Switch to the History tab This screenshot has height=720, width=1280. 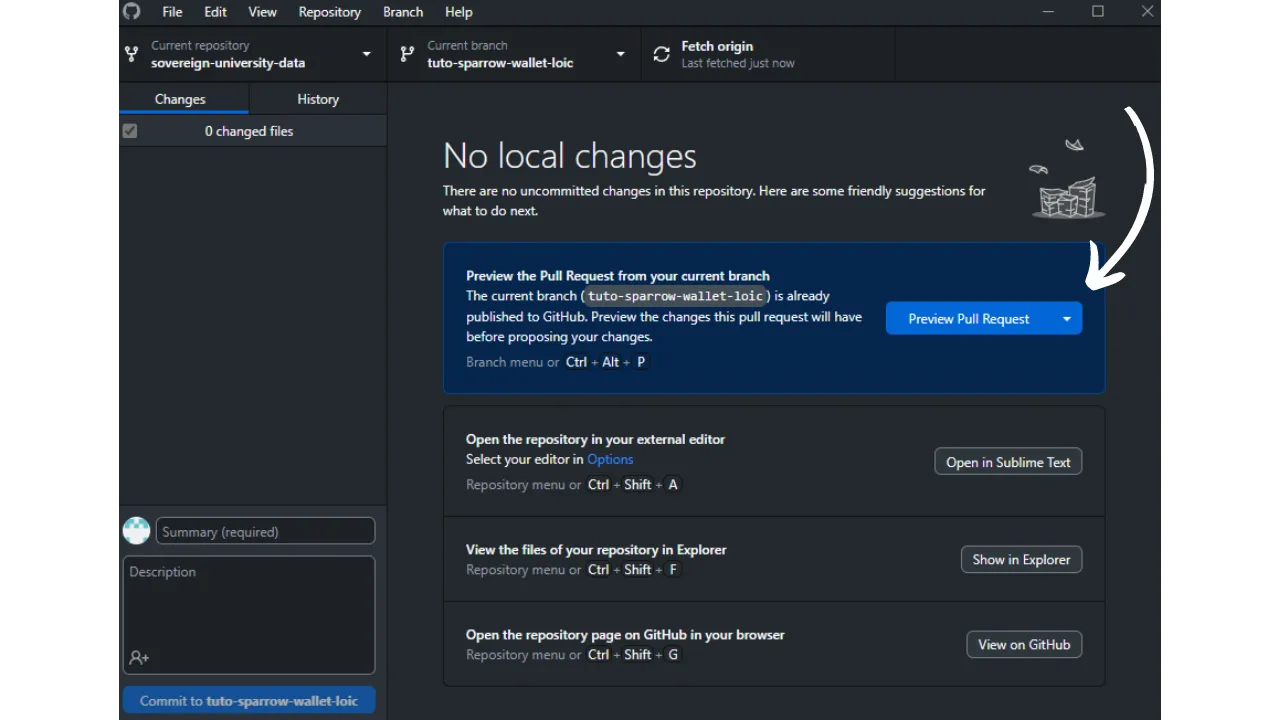(x=318, y=99)
